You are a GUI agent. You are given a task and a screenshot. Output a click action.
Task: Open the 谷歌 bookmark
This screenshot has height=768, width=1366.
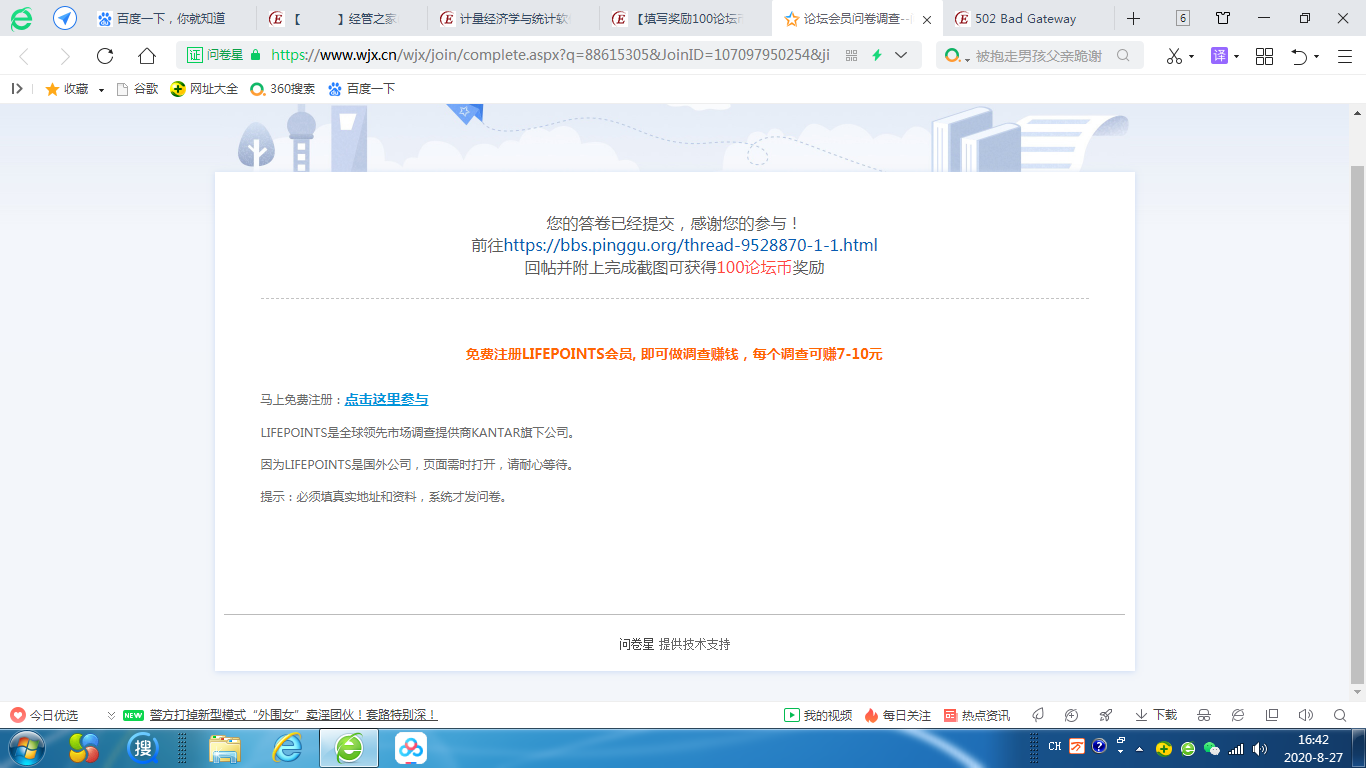137,89
